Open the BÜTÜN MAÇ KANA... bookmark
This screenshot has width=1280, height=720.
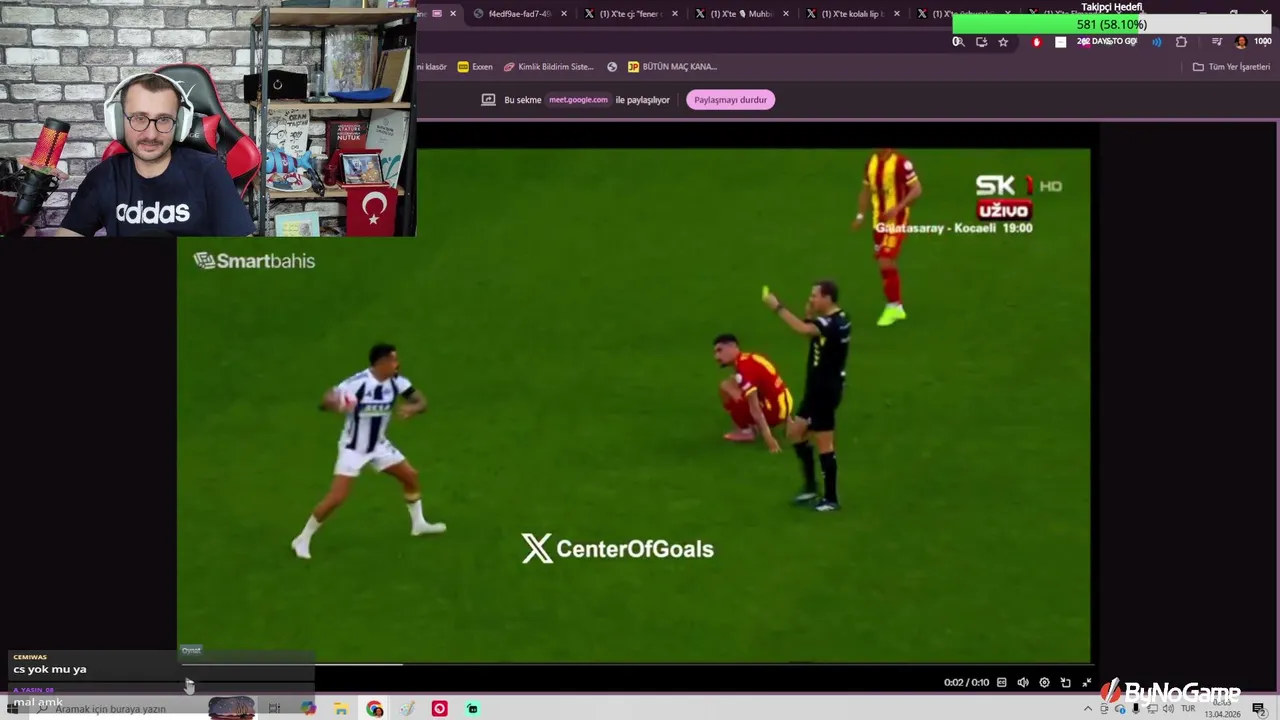coord(672,67)
